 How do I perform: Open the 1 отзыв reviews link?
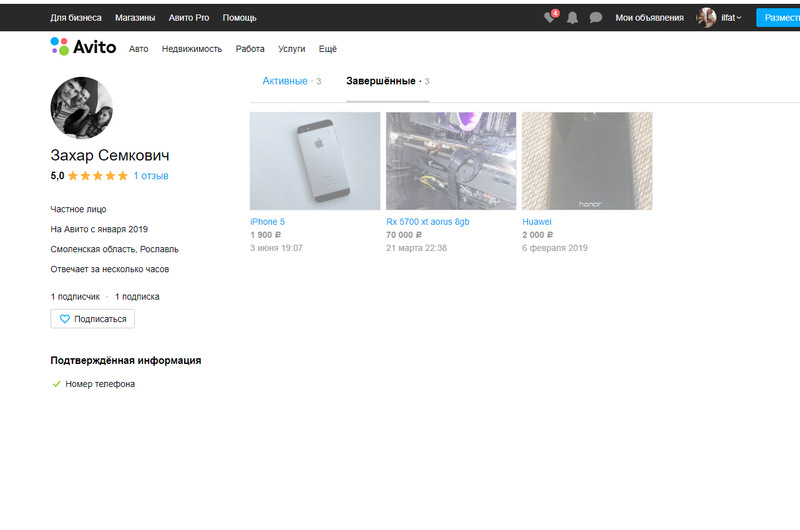(x=150, y=176)
